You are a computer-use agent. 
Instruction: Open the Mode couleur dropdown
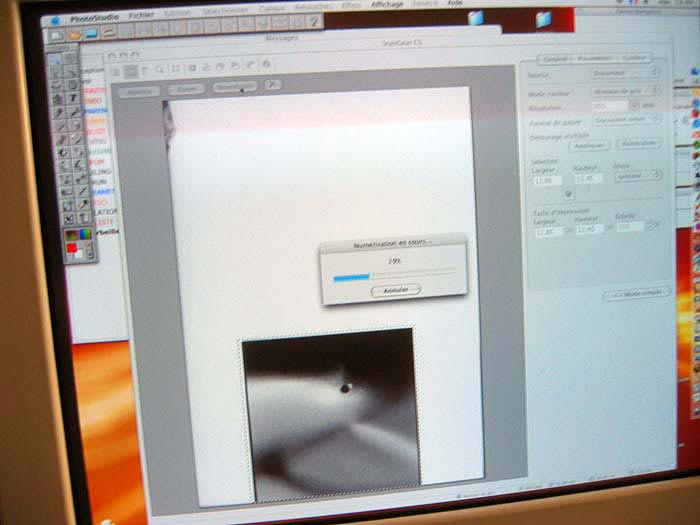[625, 91]
